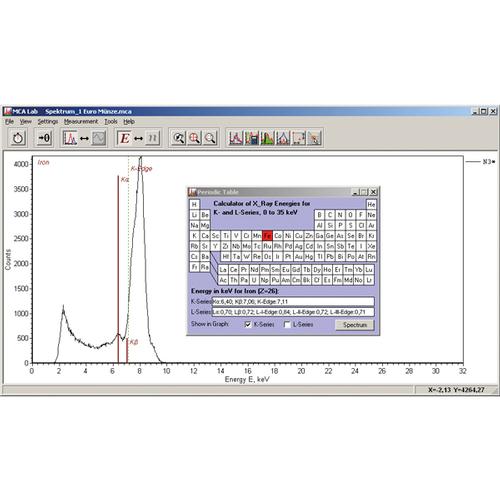500x500 pixels.
Task: Minimize the Periodic Table window
Action: pyautogui.click(x=355, y=192)
